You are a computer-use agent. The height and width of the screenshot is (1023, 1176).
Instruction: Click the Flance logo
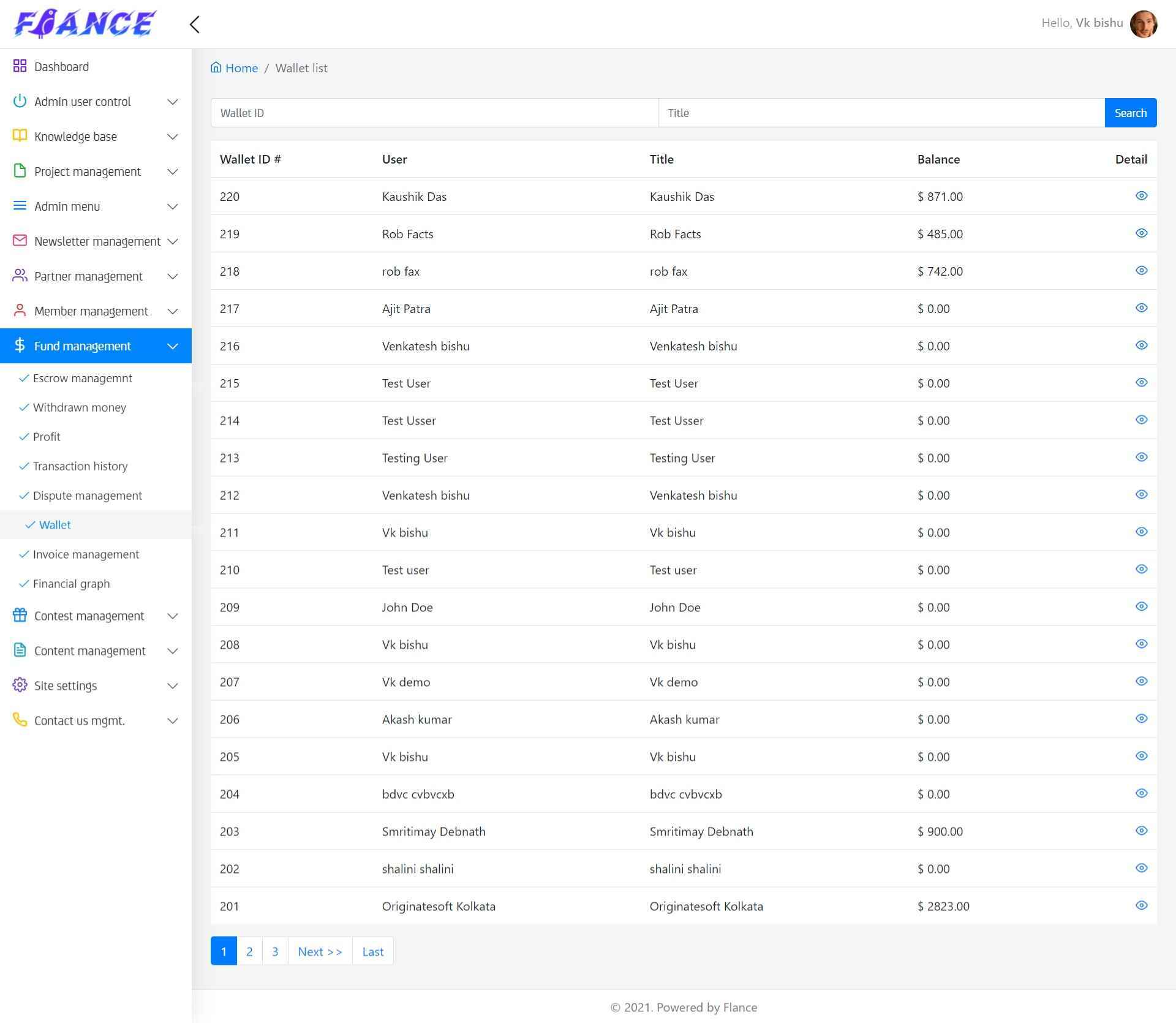tap(85, 25)
